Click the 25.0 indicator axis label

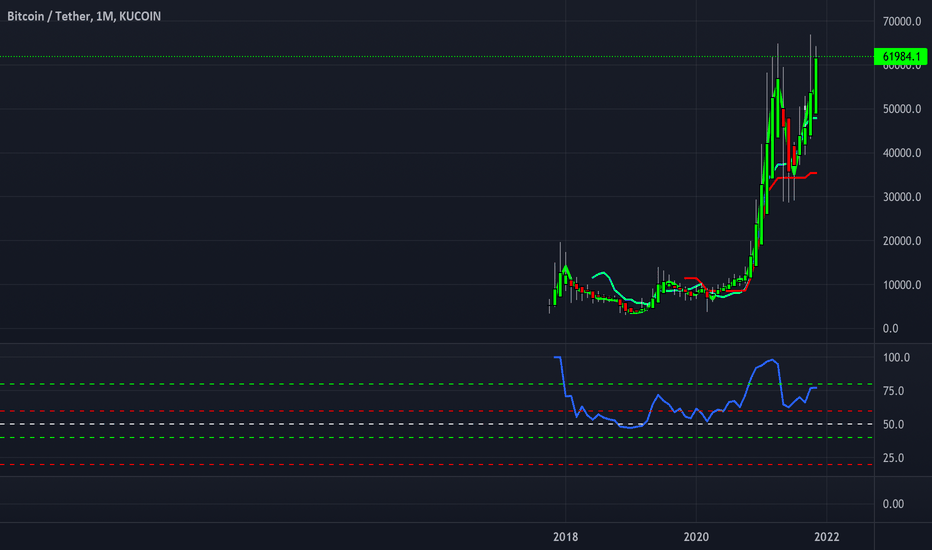[893, 458]
